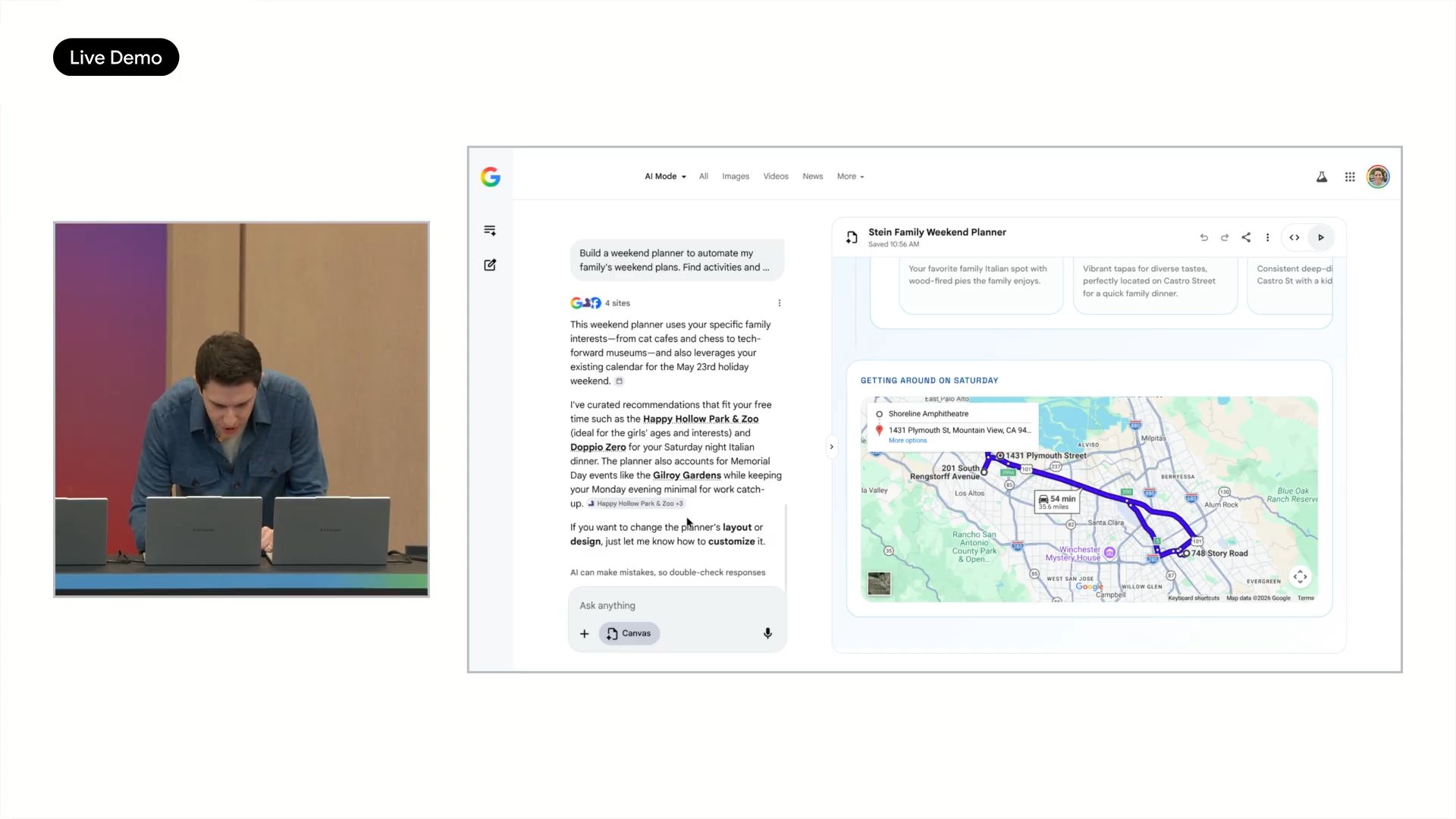
Task: Click the 54 min route info box
Action: pyautogui.click(x=1057, y=502)
